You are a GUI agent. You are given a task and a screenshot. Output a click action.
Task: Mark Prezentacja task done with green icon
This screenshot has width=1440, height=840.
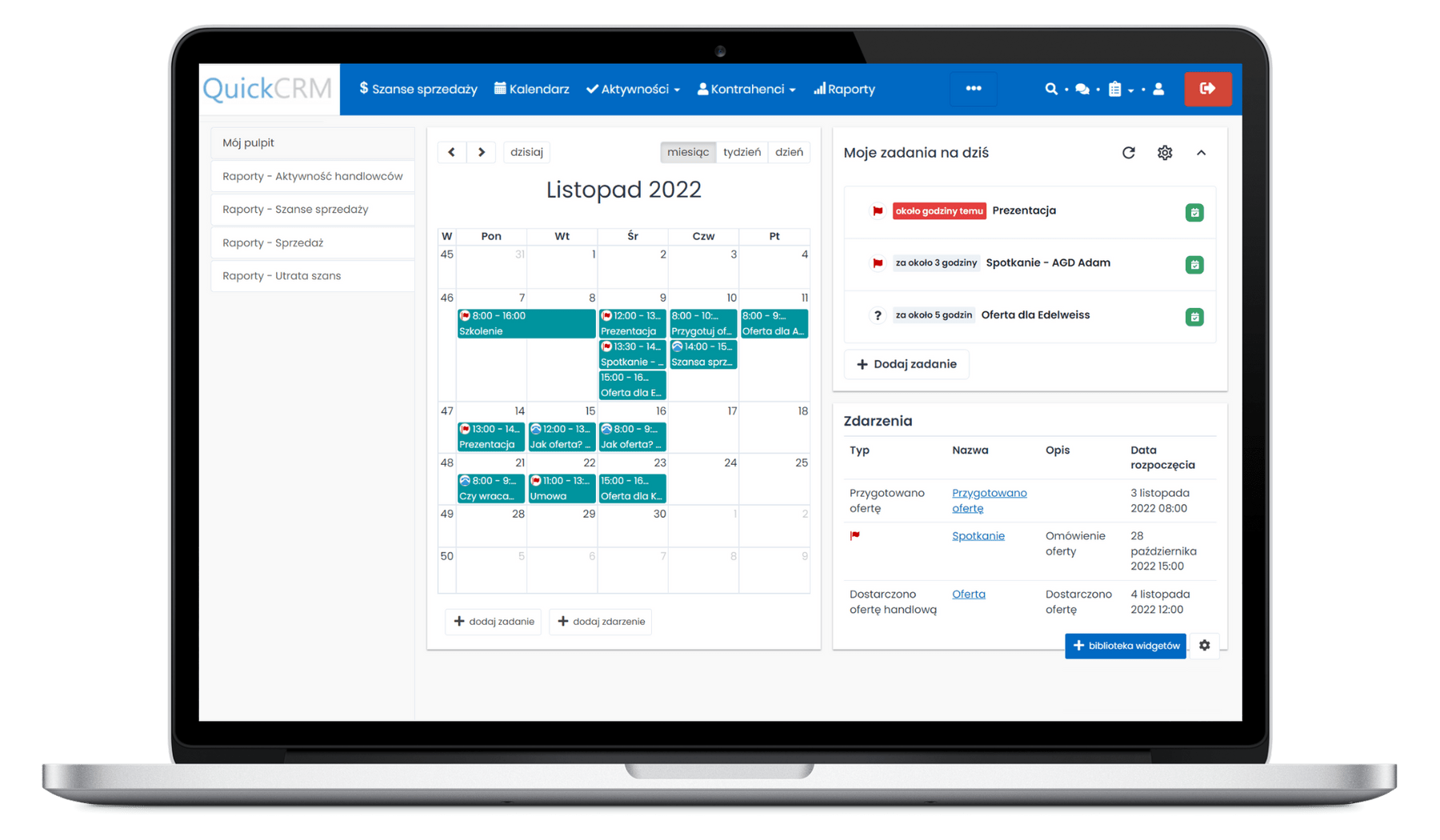(1194, 213)
